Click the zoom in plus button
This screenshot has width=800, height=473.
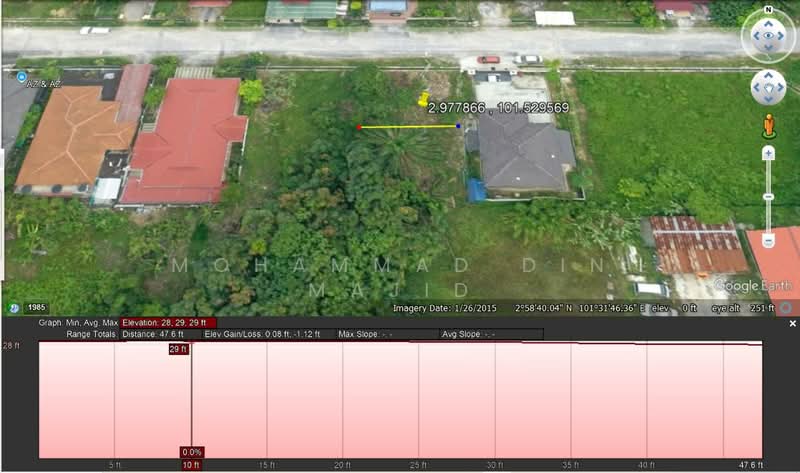768,154
